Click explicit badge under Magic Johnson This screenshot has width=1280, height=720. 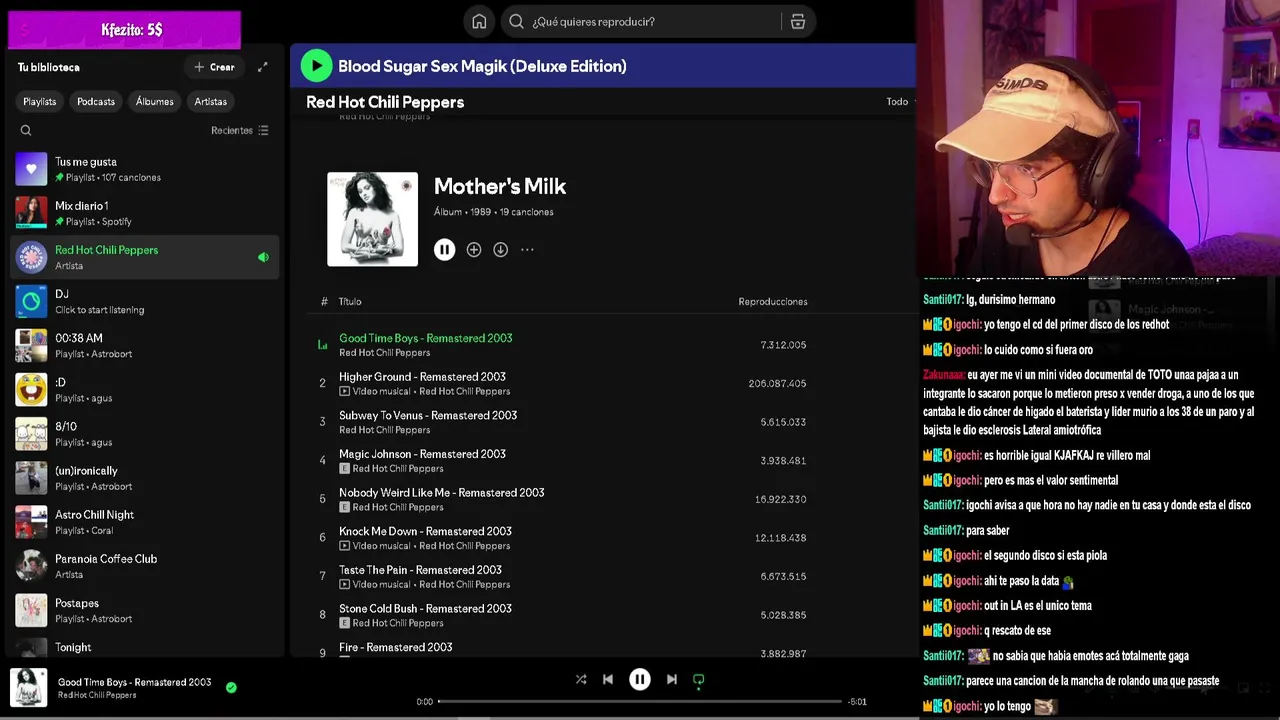(x=344, y=468)
